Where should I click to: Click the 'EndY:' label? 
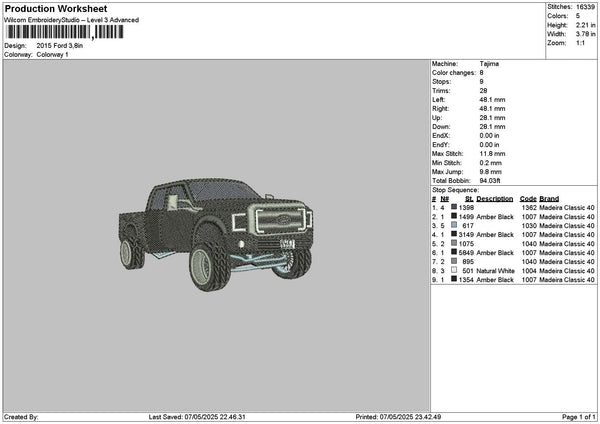pos(441,145)
